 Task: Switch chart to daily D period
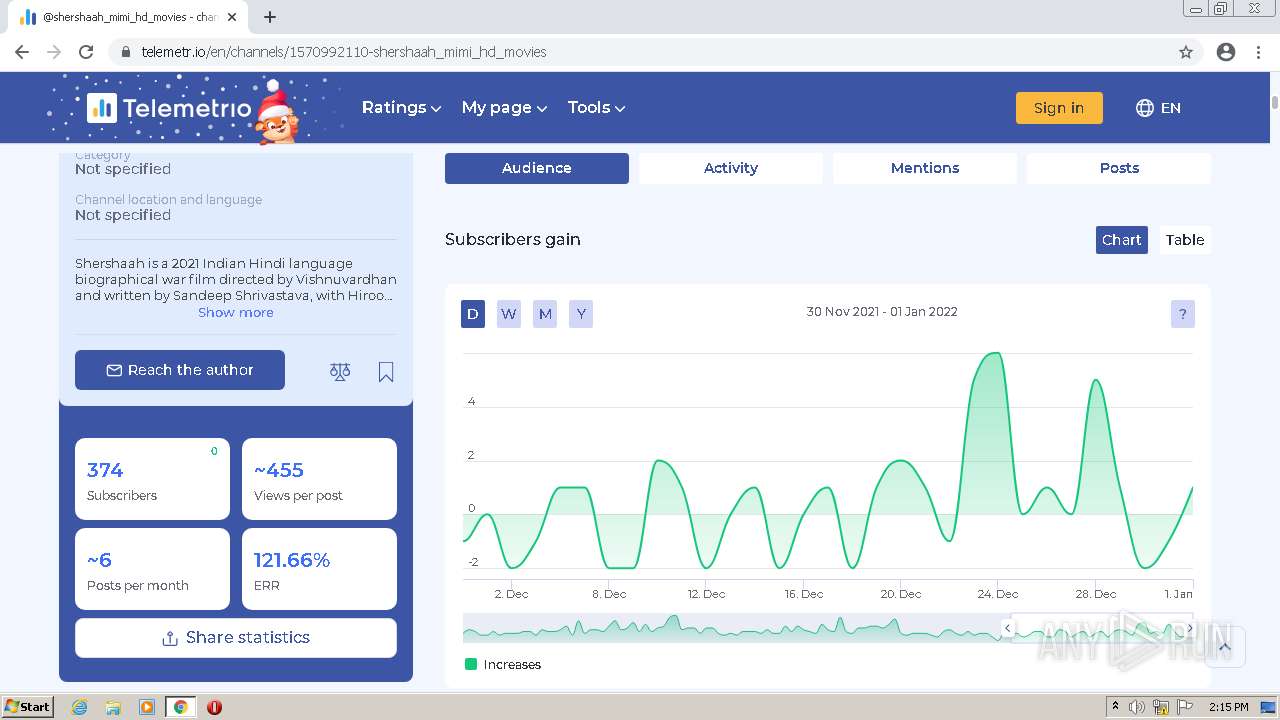[473, 314]
